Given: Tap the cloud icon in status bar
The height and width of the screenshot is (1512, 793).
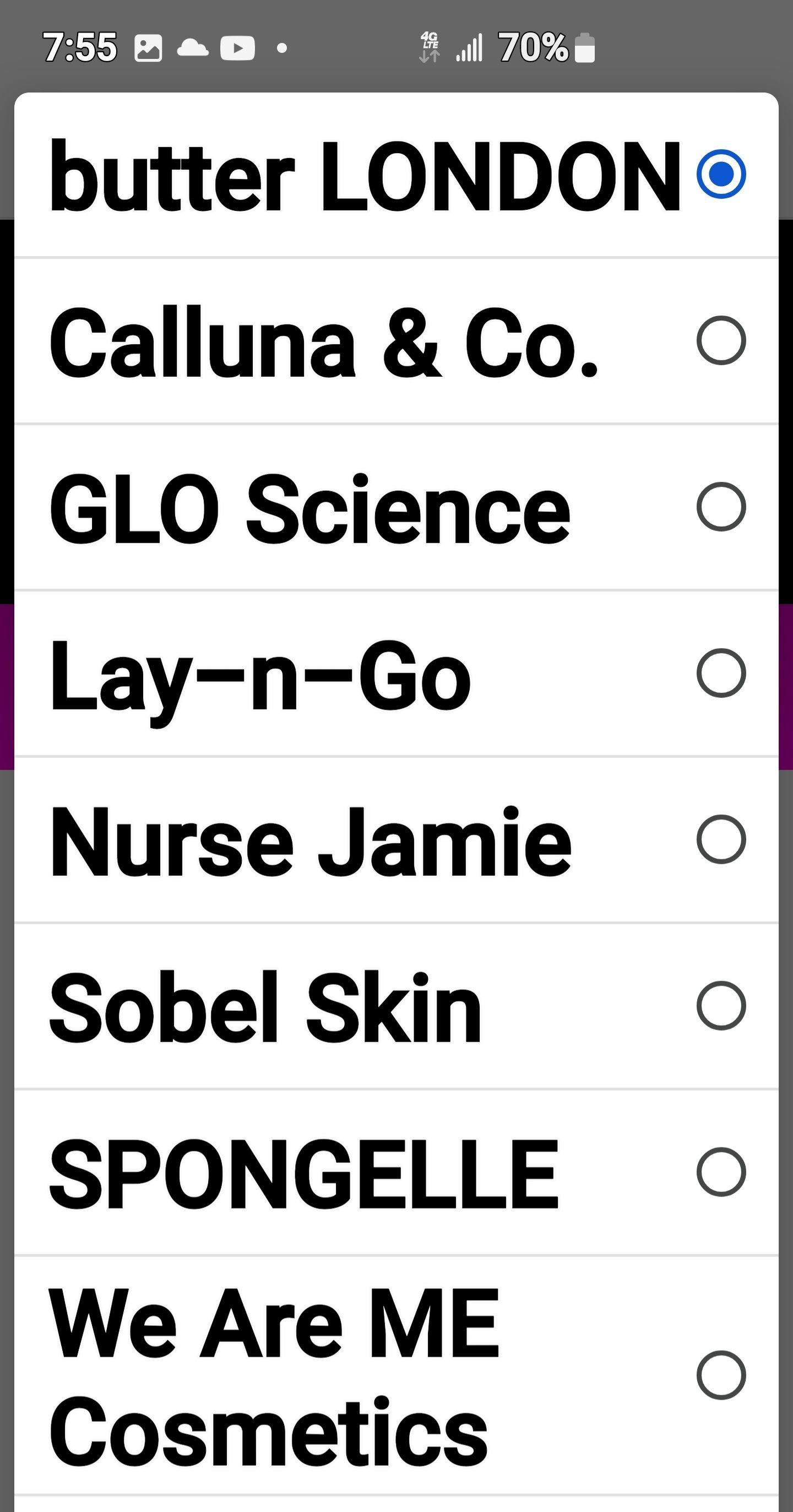Looking at the screenshot, I should (193, 47).
